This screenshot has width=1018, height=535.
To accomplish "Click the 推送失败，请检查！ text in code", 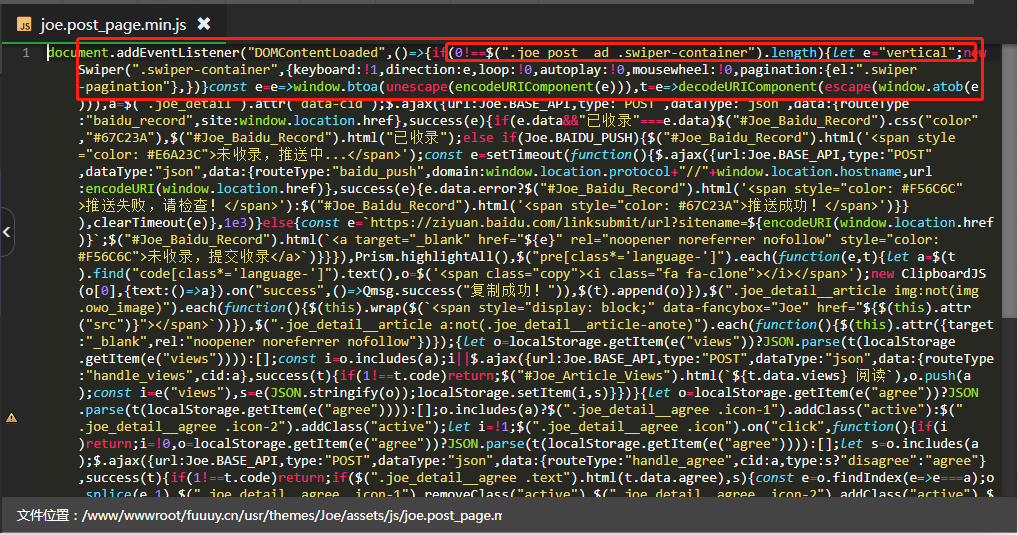I will [158, 206].
